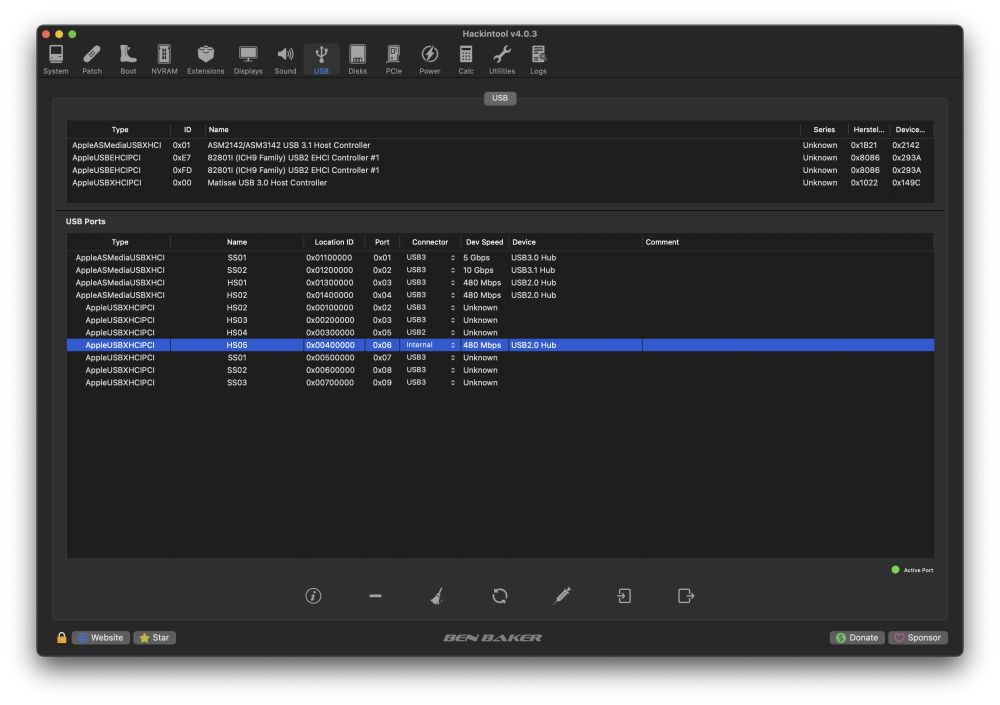Sort ports by Location ID column header
The height and width of the screenshot is (705, 1000).
pos(334,242)
